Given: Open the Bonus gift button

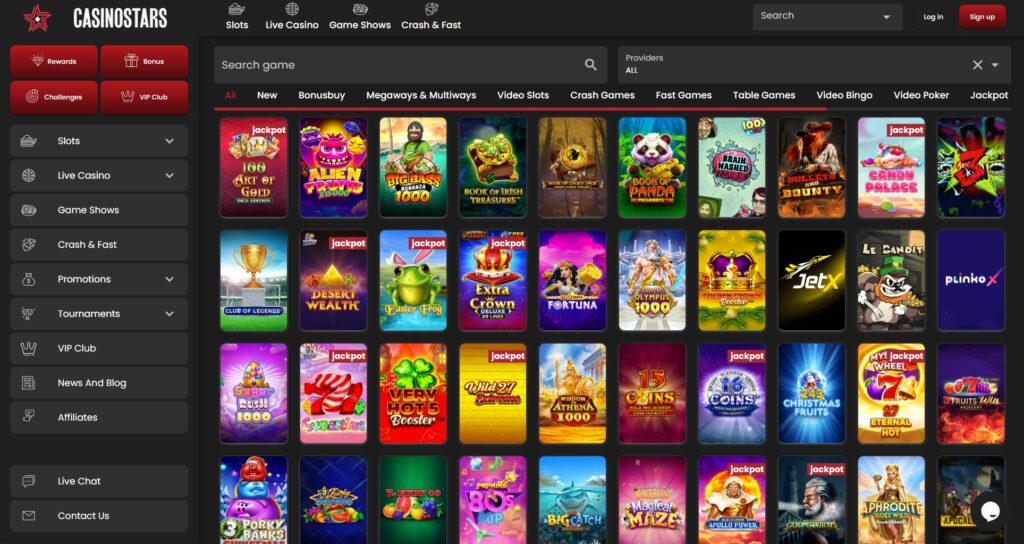Looking at the screenshot, I should coord(144,61).
